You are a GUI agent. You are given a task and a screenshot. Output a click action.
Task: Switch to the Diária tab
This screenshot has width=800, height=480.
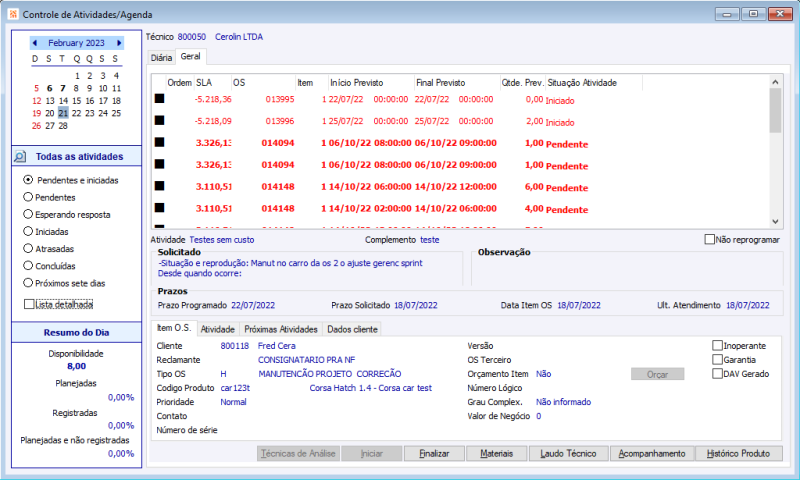click(161, 58)
